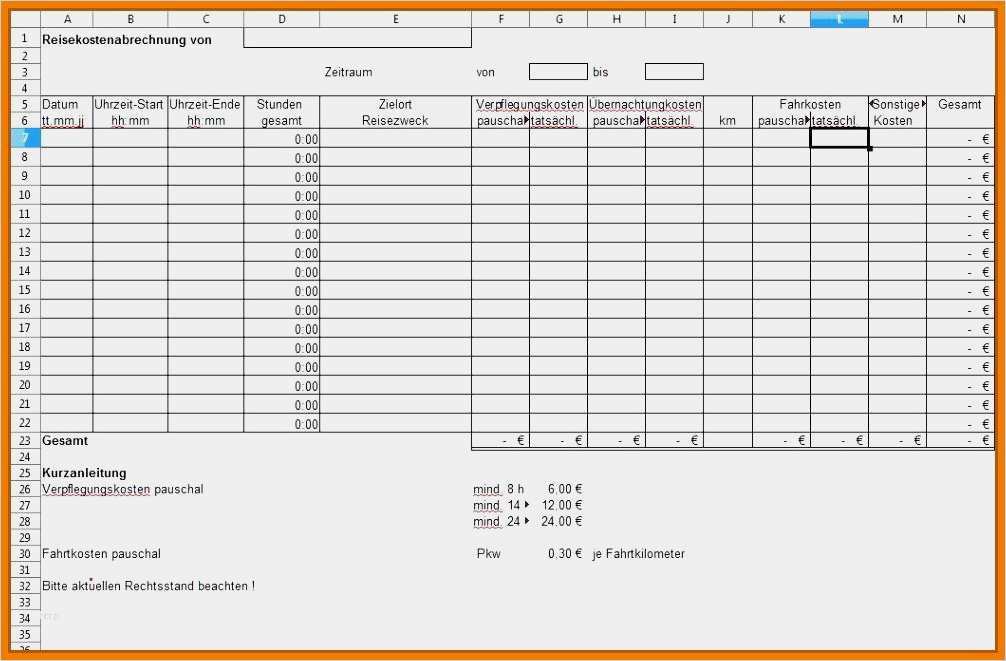The height and width of the screenshot is (661, 1006).
Task: Select row 7 header
Action: click(x=25, y=138)
